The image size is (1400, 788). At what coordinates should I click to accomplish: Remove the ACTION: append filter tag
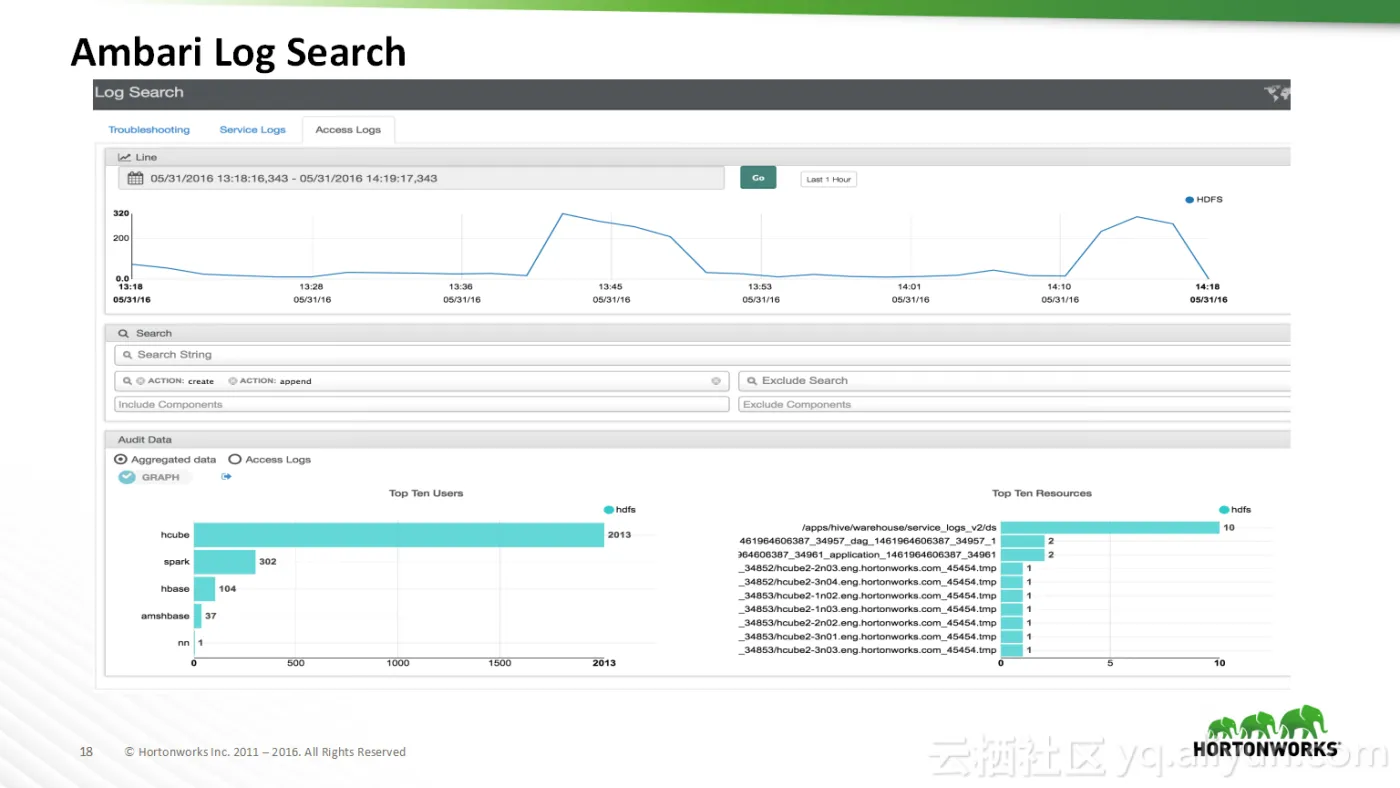232,381
